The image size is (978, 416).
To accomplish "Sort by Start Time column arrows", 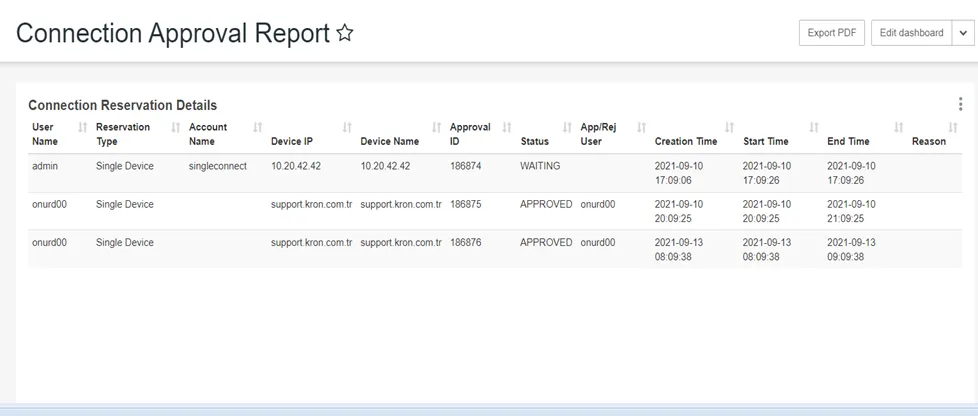I will [813, 127].
